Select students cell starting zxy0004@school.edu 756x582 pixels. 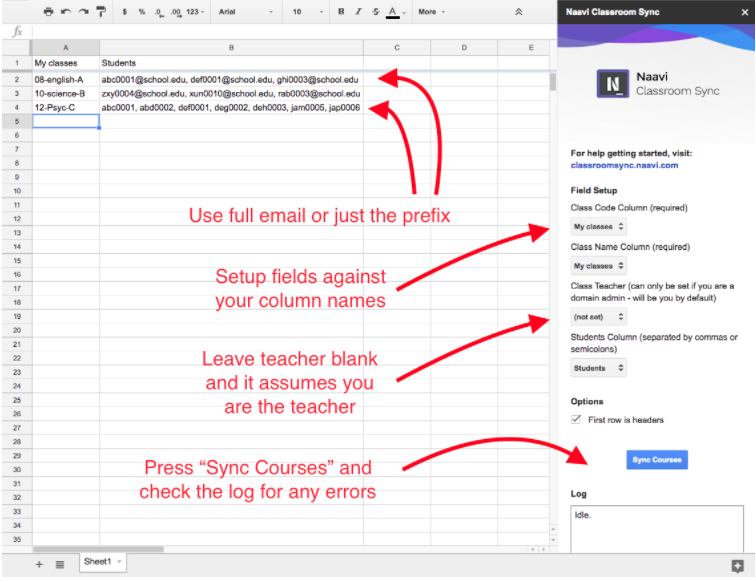coord(231,94)
